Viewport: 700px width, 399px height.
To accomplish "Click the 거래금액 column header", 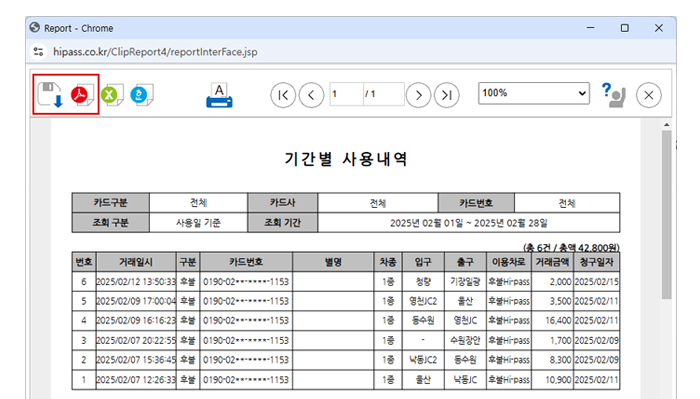I will tap(552, 262).
